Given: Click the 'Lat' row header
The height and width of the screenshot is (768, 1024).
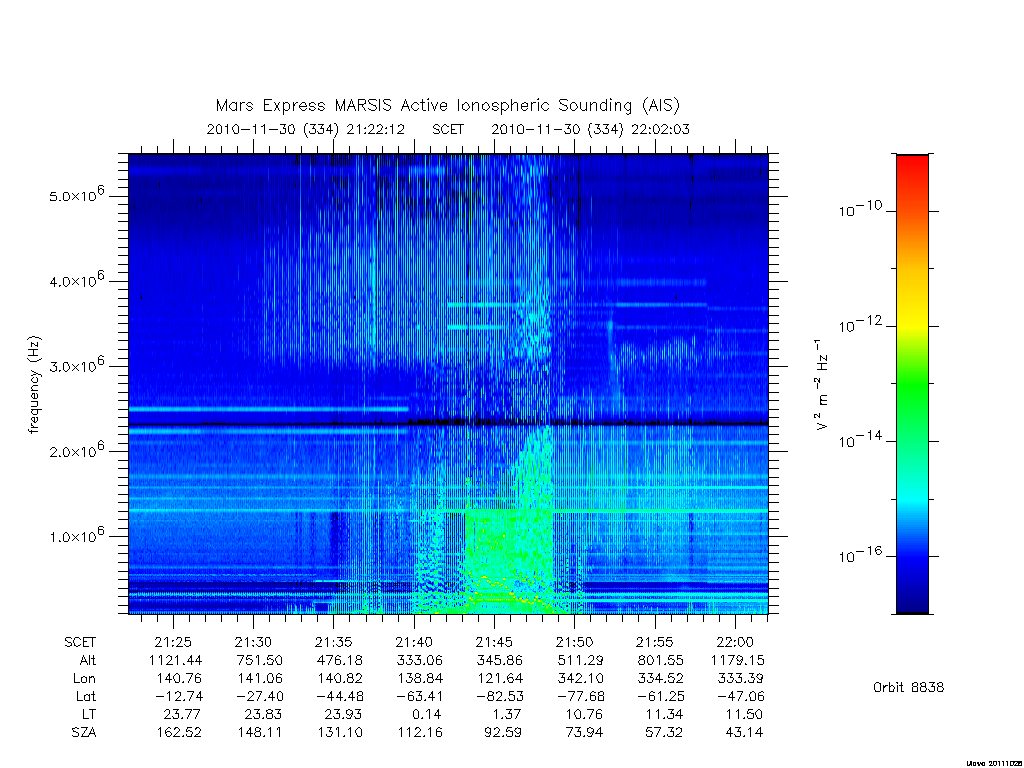Looking at the screenshot, I should click(86, 696).
